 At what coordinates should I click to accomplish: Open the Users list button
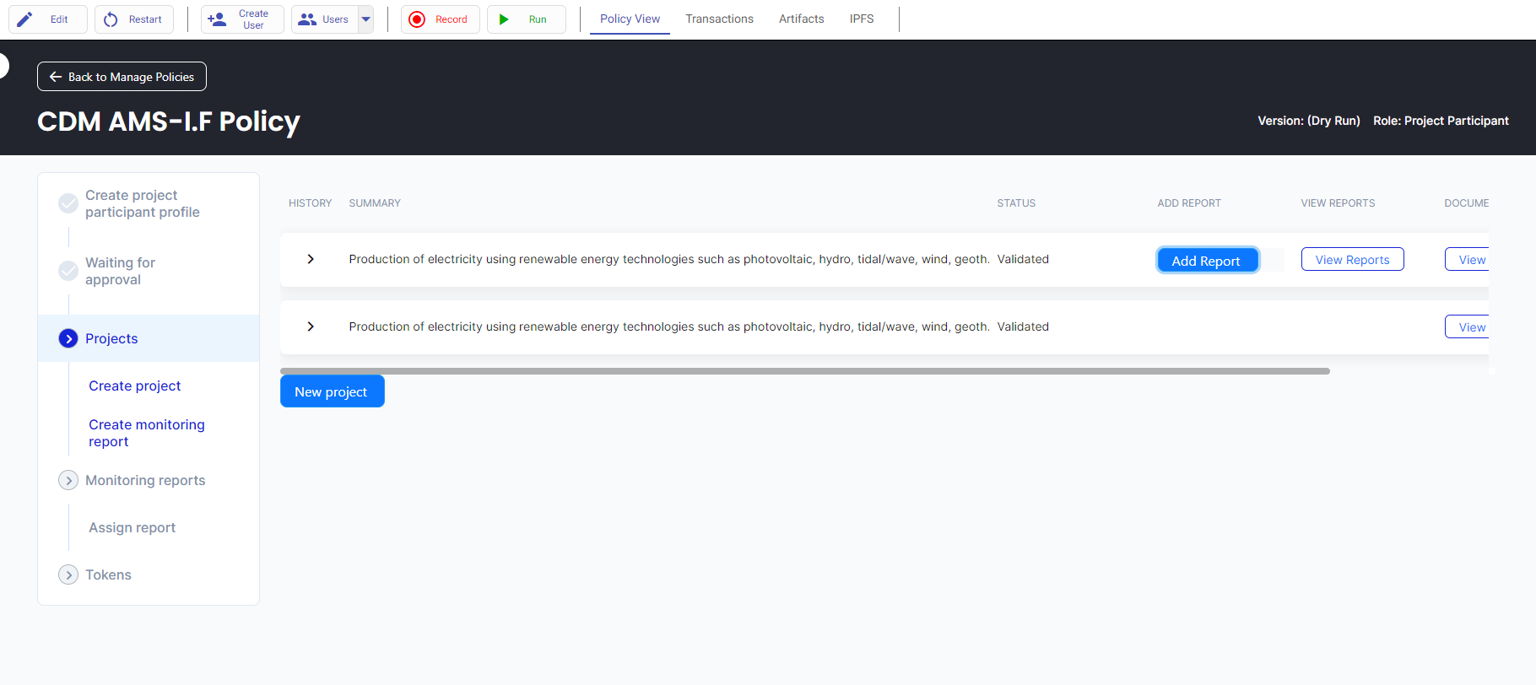324,19
